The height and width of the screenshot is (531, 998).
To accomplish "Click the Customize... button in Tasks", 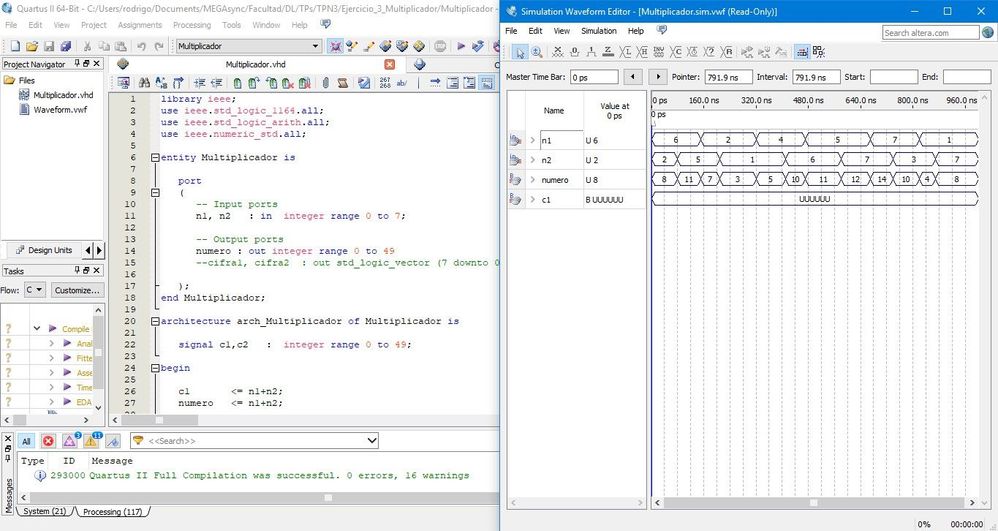I will tap(76, 290).
